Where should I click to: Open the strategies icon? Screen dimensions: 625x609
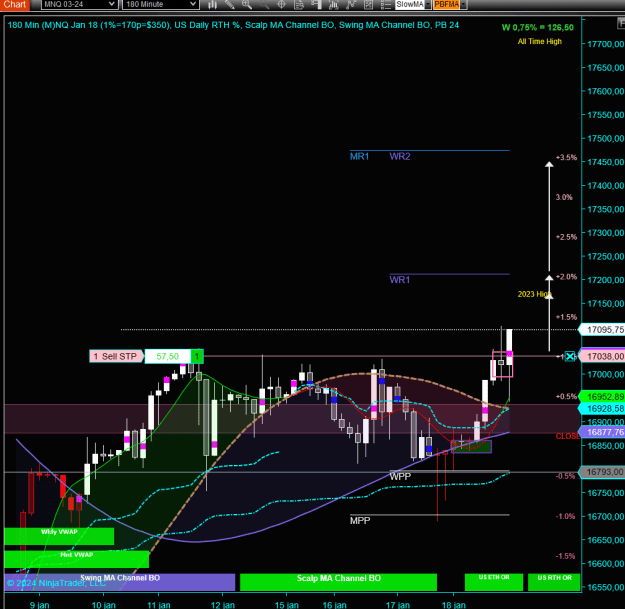click(351, 4)
